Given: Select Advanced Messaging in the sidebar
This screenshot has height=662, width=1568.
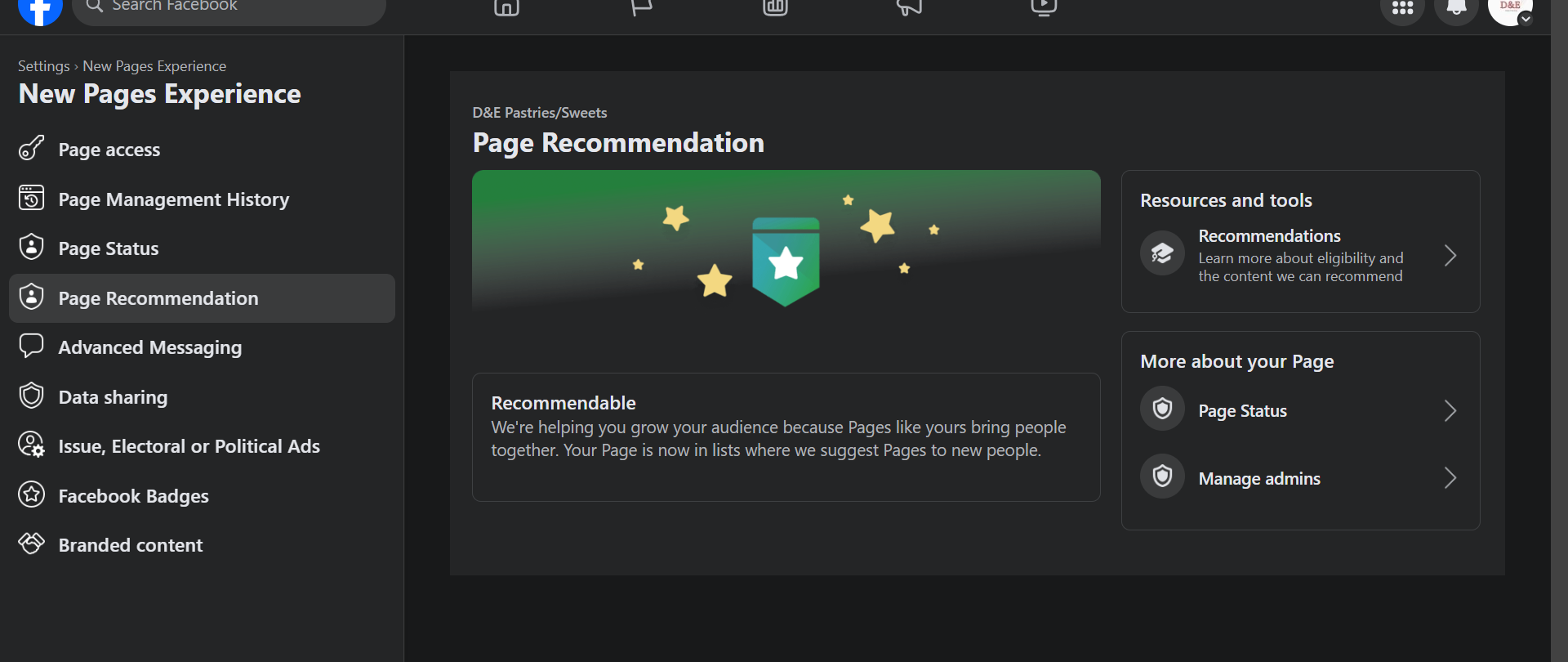Looking at the screenshot, I should click(150, 347).
